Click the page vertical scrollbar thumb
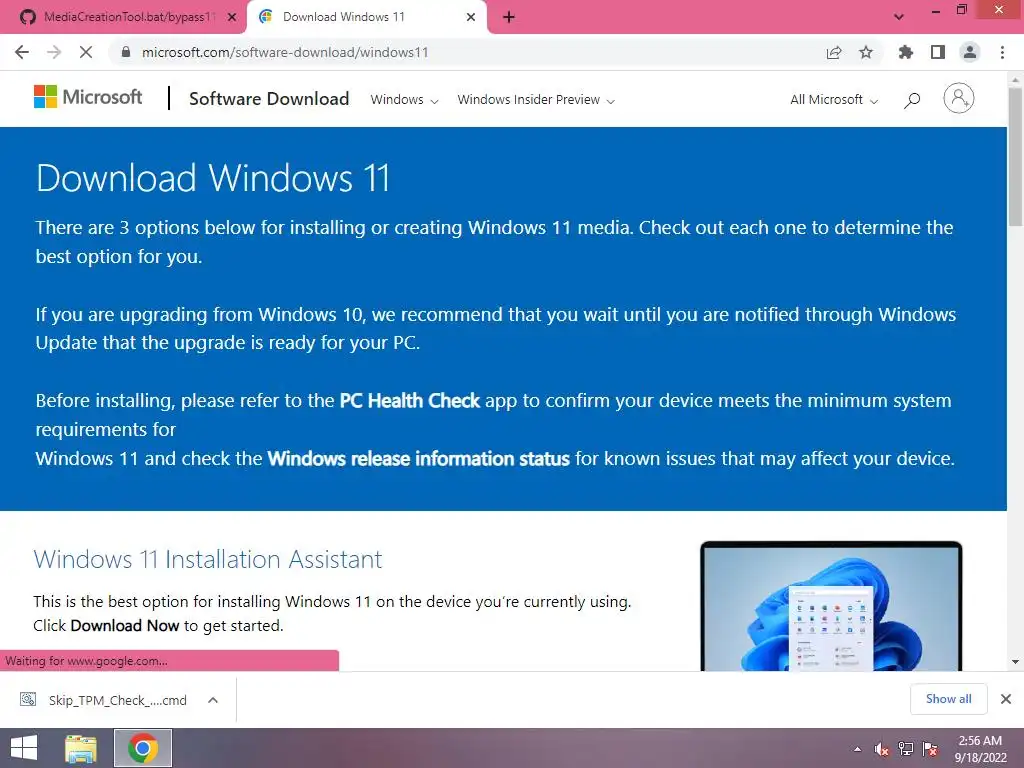This screenshot has height=768, width=1024. tap(1015, 157)
